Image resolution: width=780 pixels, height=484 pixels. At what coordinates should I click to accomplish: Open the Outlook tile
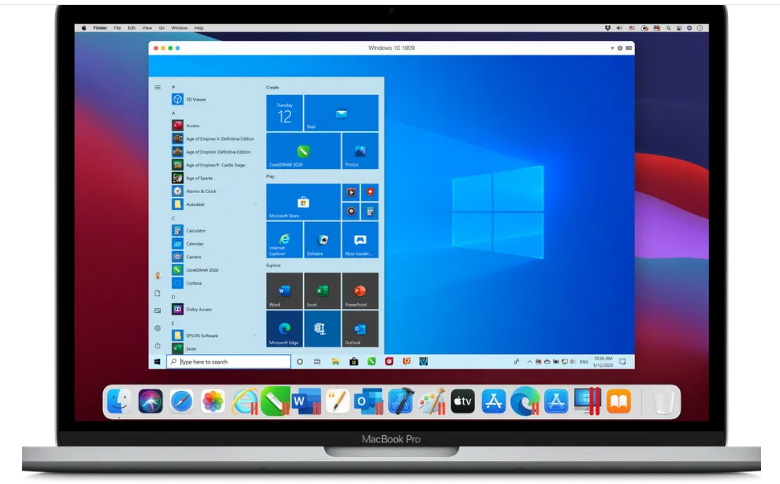click(x=360, y=328)
